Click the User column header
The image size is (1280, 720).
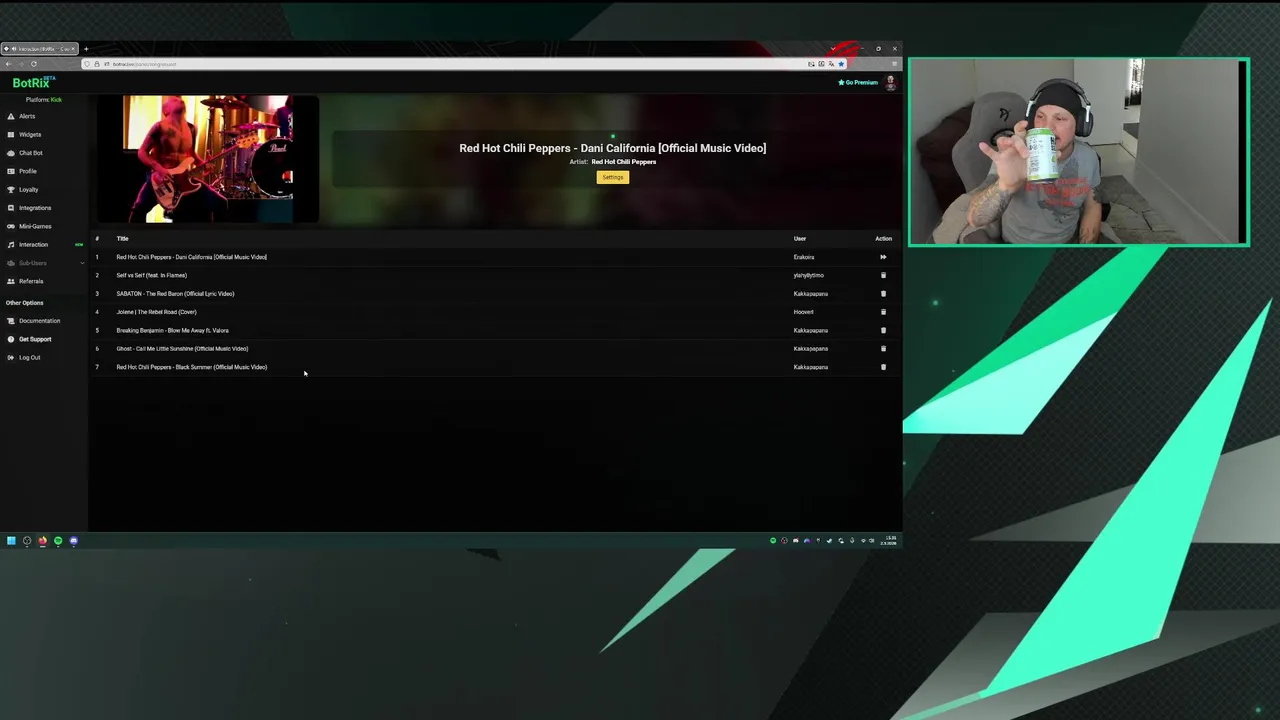click(800, 239)
